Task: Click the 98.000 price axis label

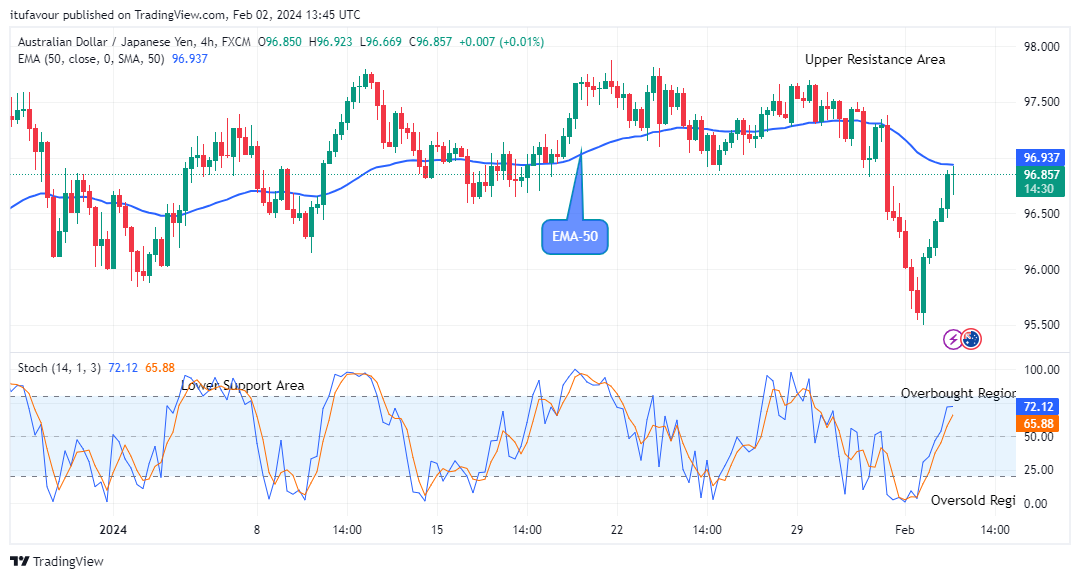Action: [1041, 47]
